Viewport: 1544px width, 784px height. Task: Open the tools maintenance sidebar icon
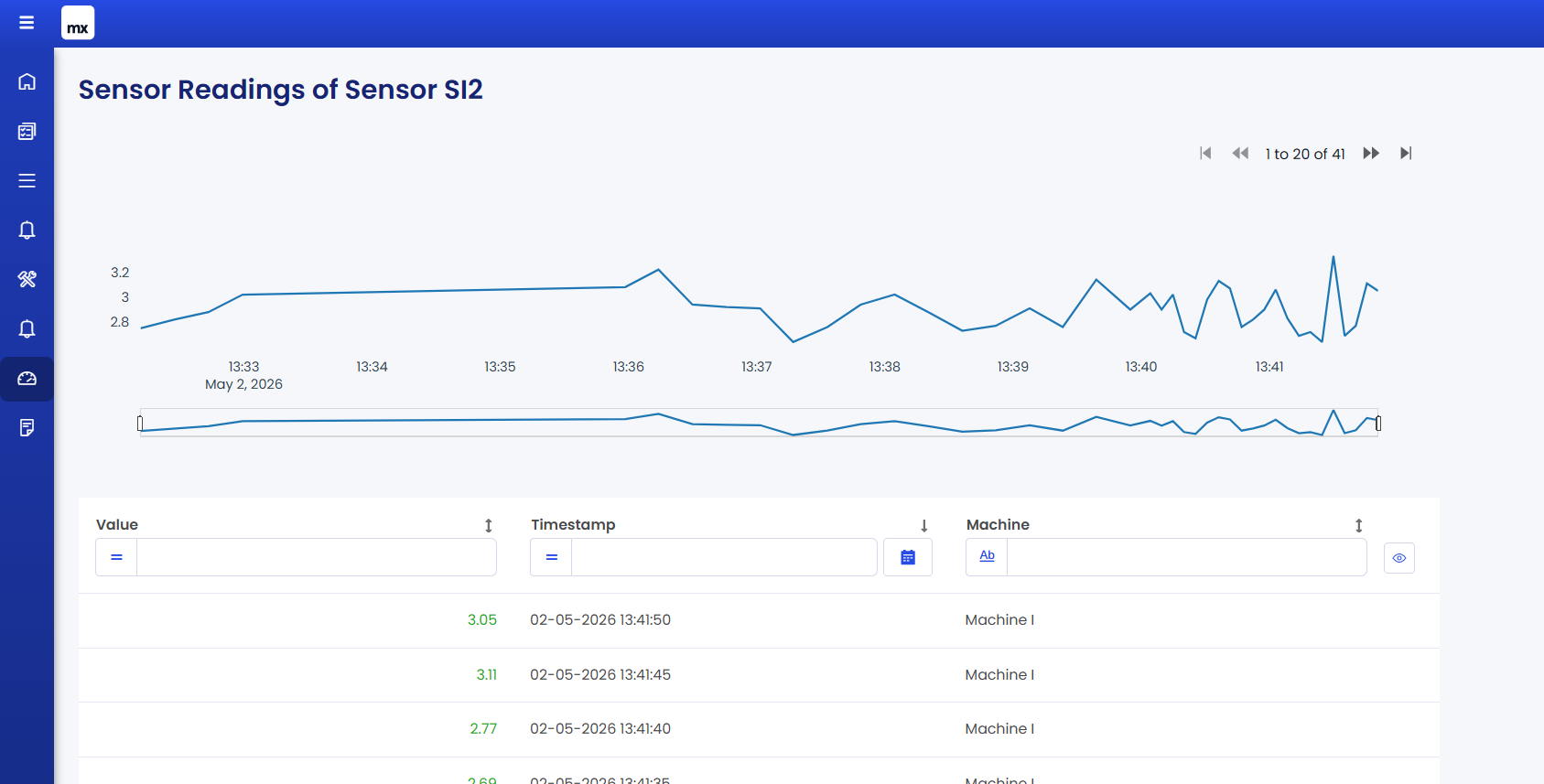[x=27, y=279]
